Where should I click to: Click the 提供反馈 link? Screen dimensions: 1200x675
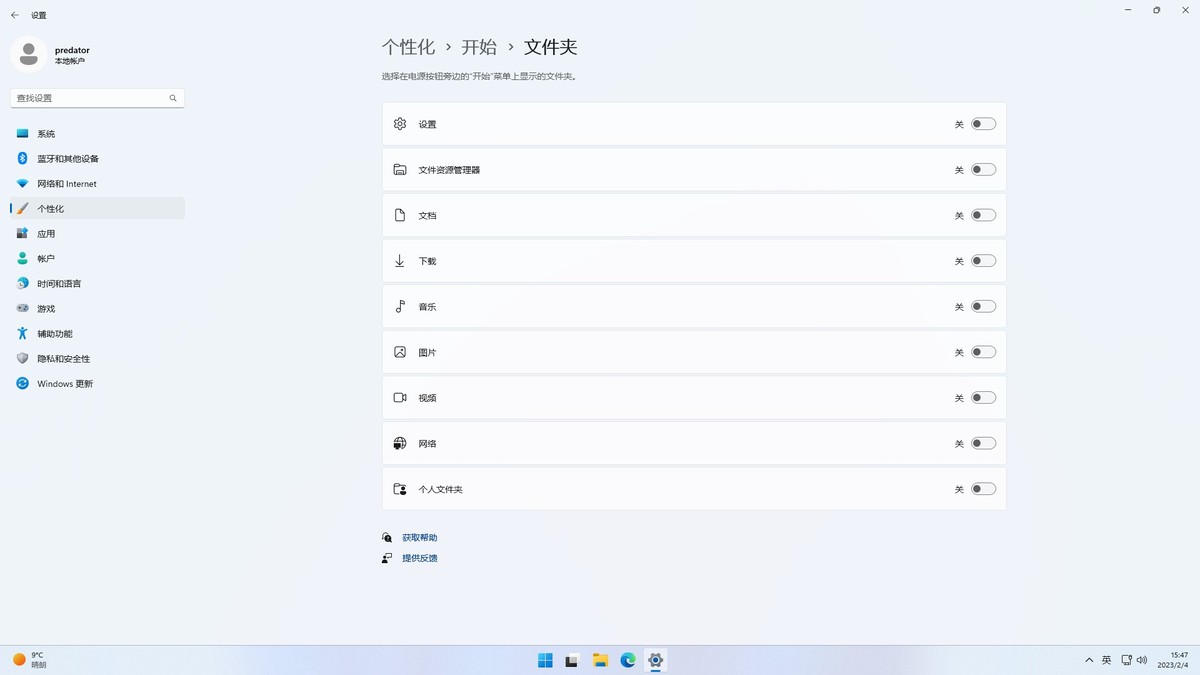(x=419, y=557)
